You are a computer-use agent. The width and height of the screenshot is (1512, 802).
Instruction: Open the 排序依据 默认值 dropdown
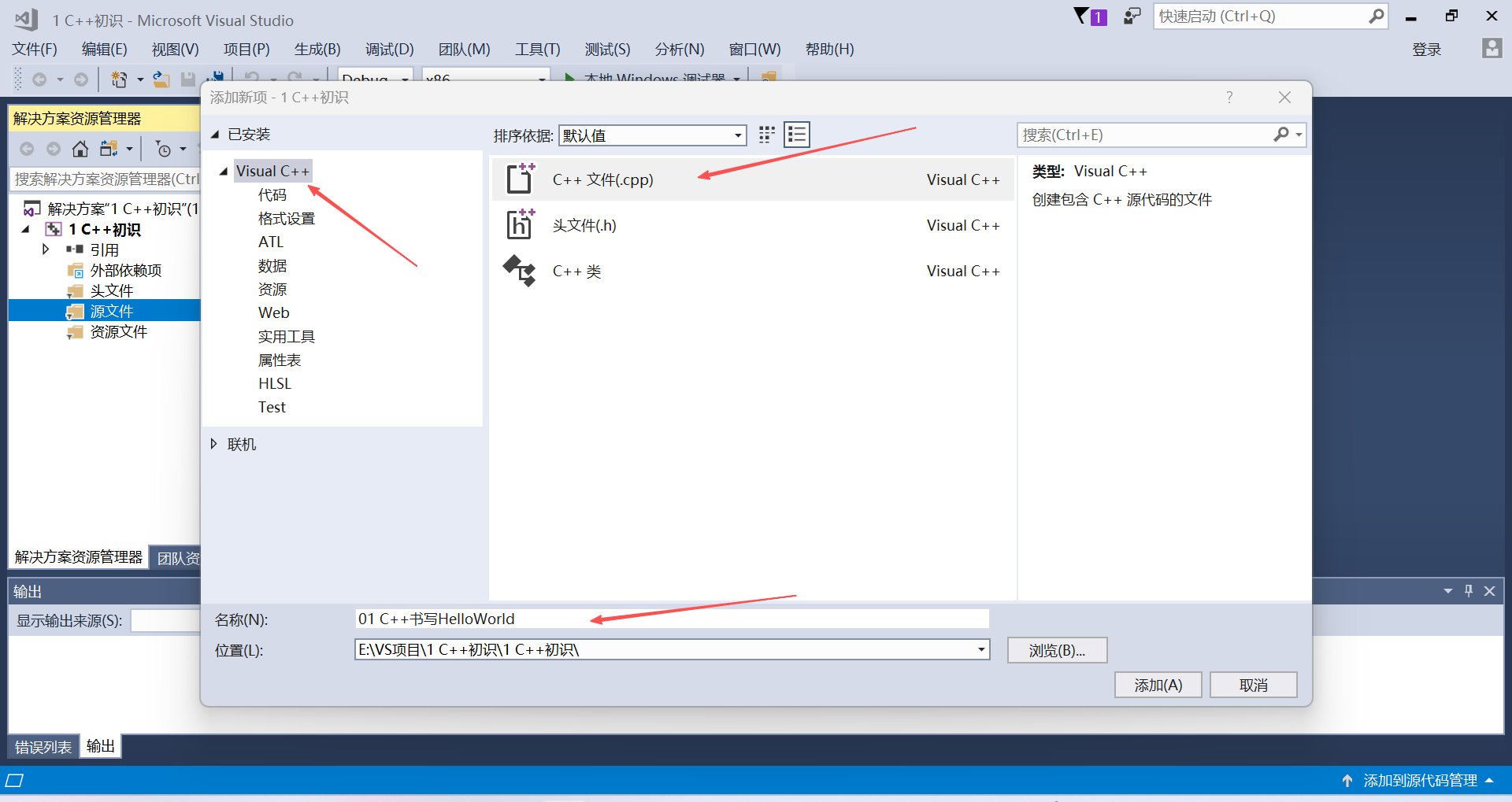(x=653, y=135)
